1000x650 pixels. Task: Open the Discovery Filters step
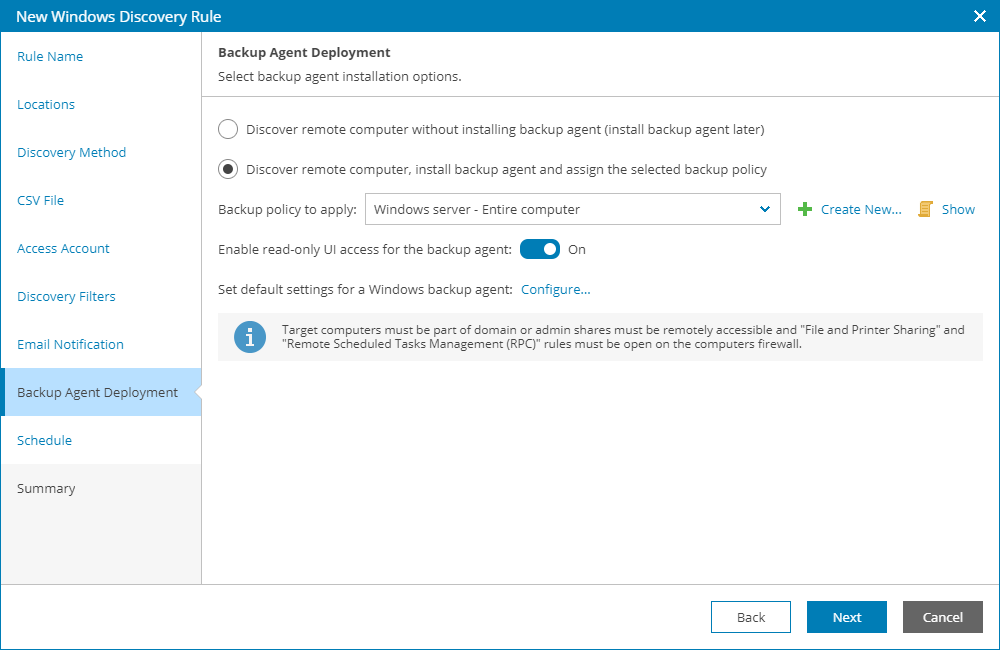click(x=66, y=297)
